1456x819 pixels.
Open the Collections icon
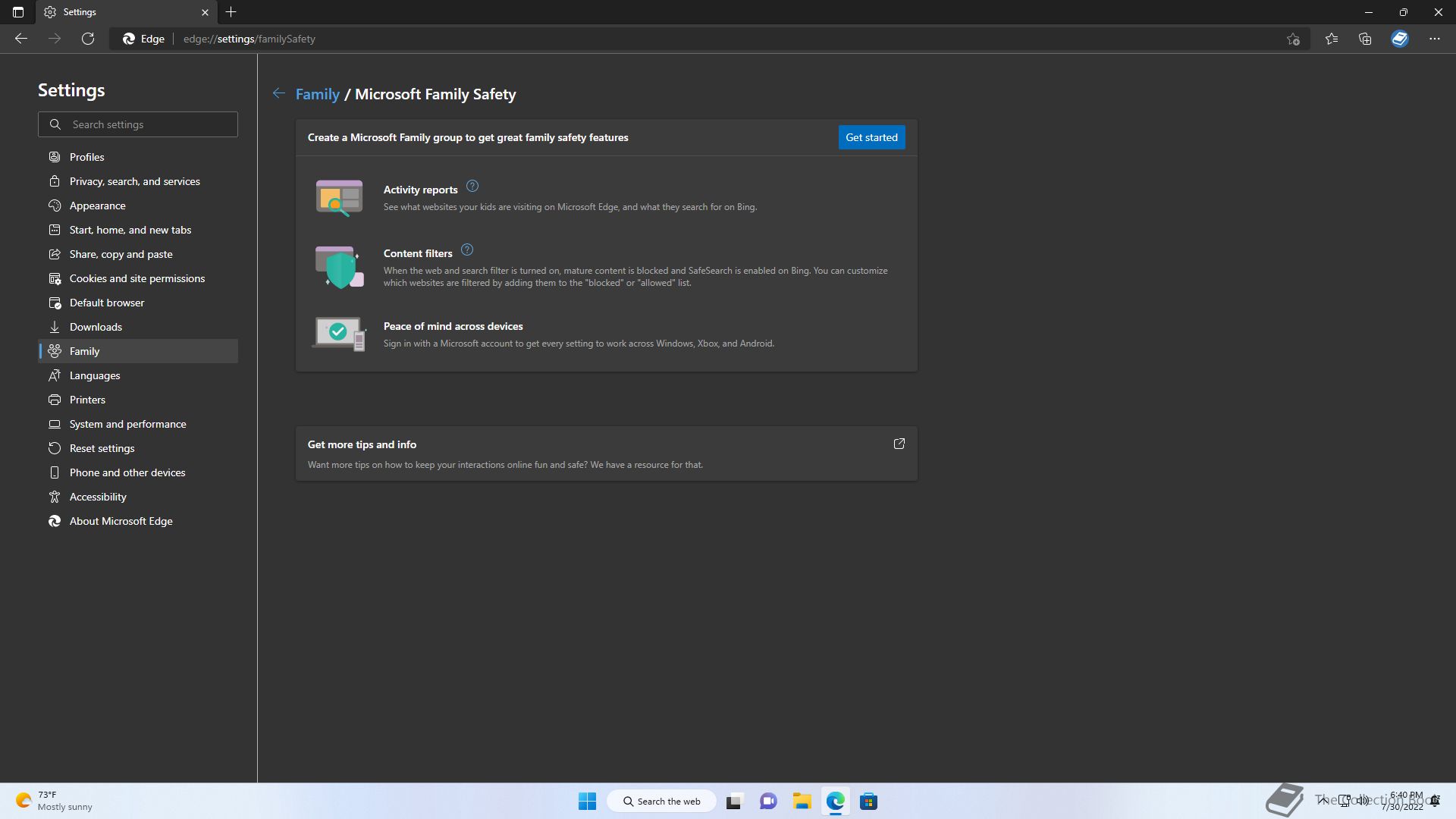coord(1365,39)
